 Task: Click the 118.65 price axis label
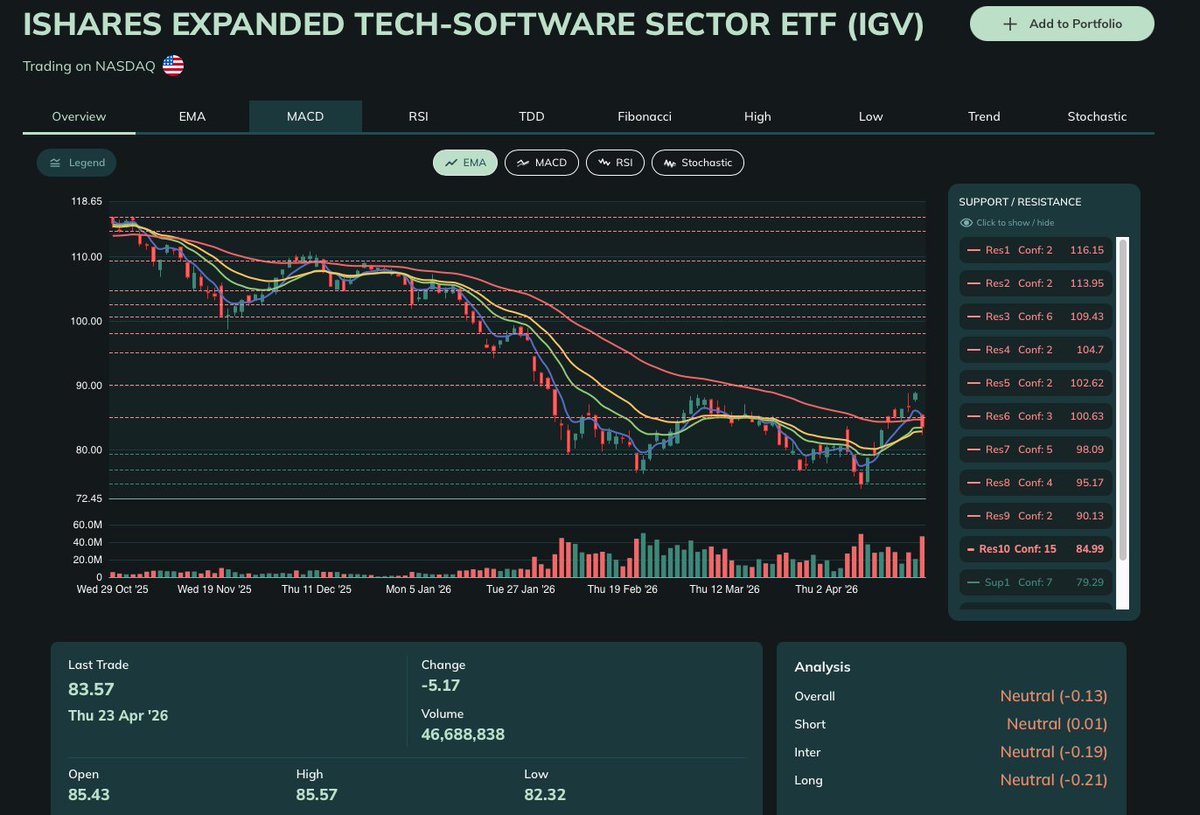[85, 201]
